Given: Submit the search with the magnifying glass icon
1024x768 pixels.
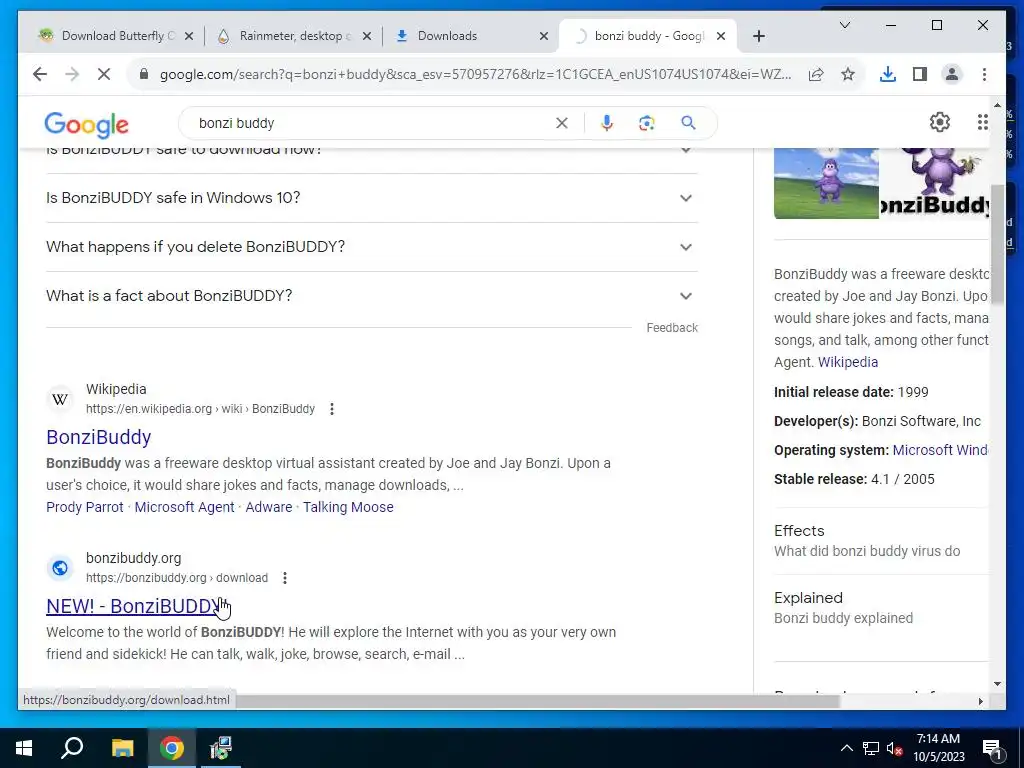Looking at the screenshot, I should 688,123.
